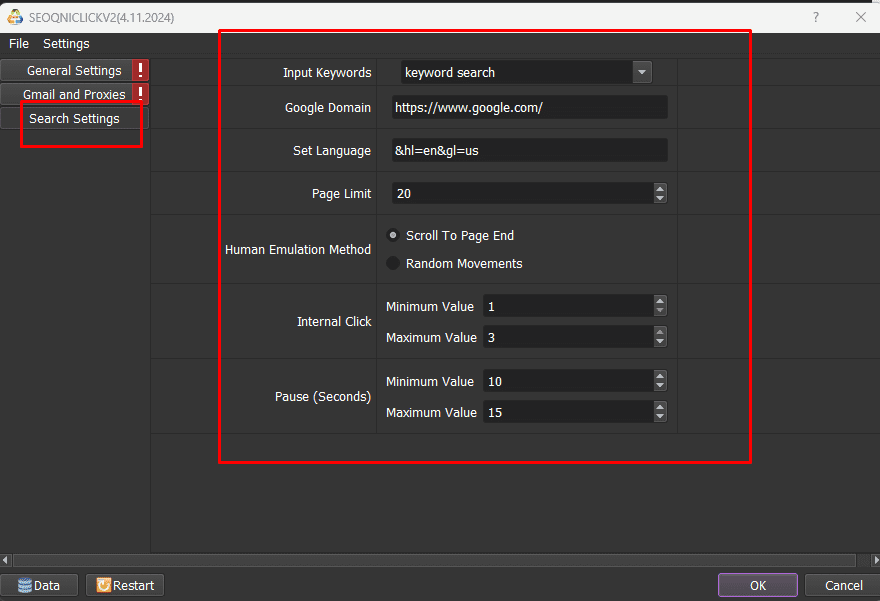The width and height of the screenshot is (880, 601).
Task: Click the horizontal scrollbar left arrow
Action: (5, 560)
